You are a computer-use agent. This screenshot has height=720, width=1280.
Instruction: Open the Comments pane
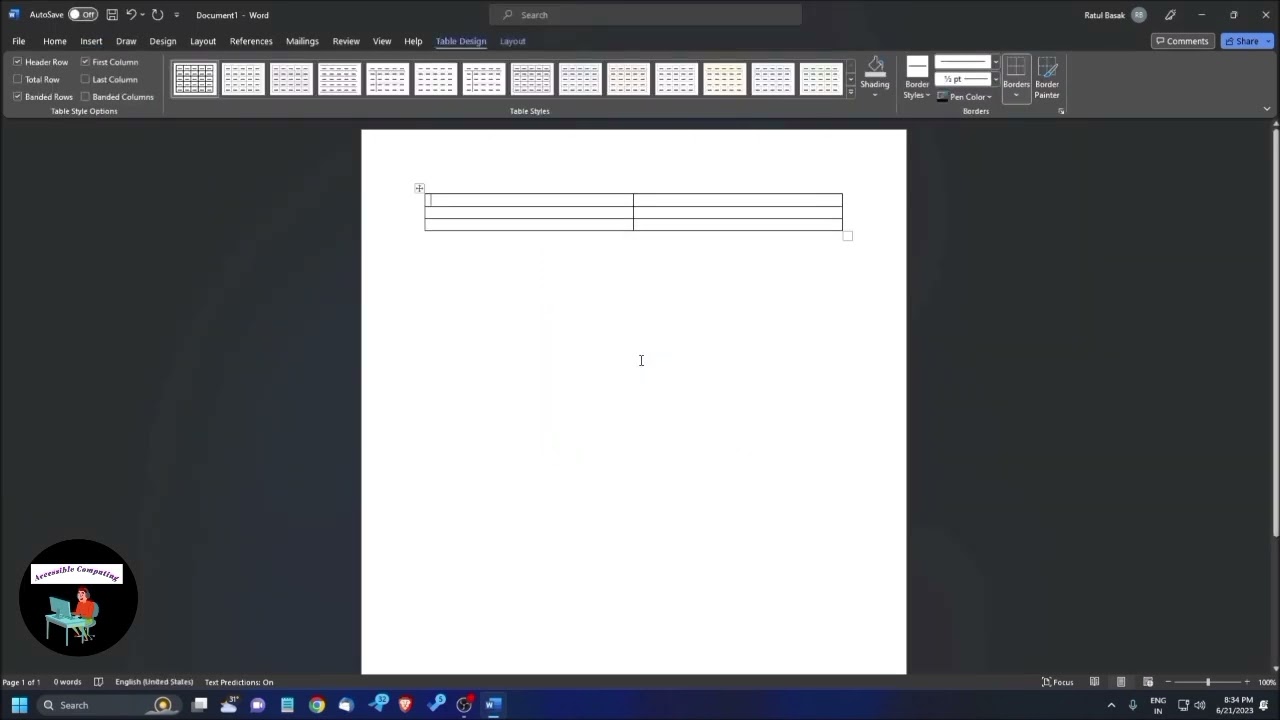[1181, 41]
